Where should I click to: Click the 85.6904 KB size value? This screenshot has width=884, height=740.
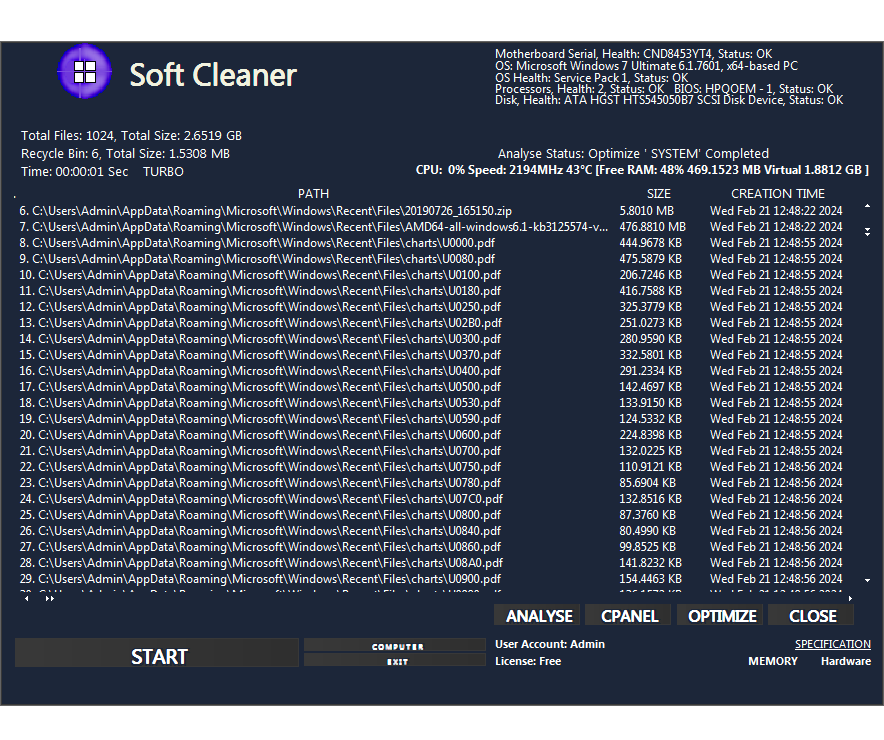pos(647,483)
